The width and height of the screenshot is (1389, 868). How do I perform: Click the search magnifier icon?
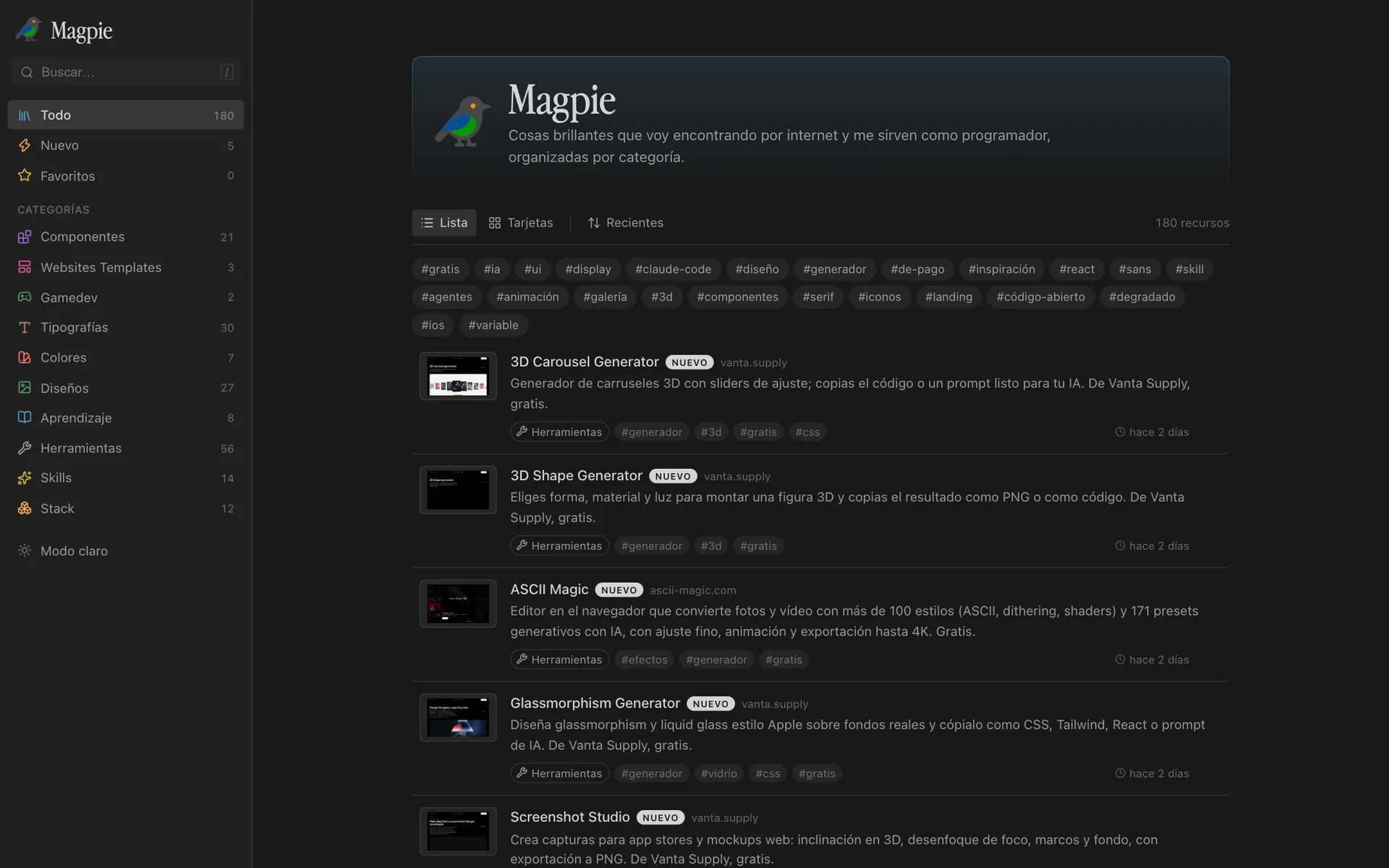27,72
